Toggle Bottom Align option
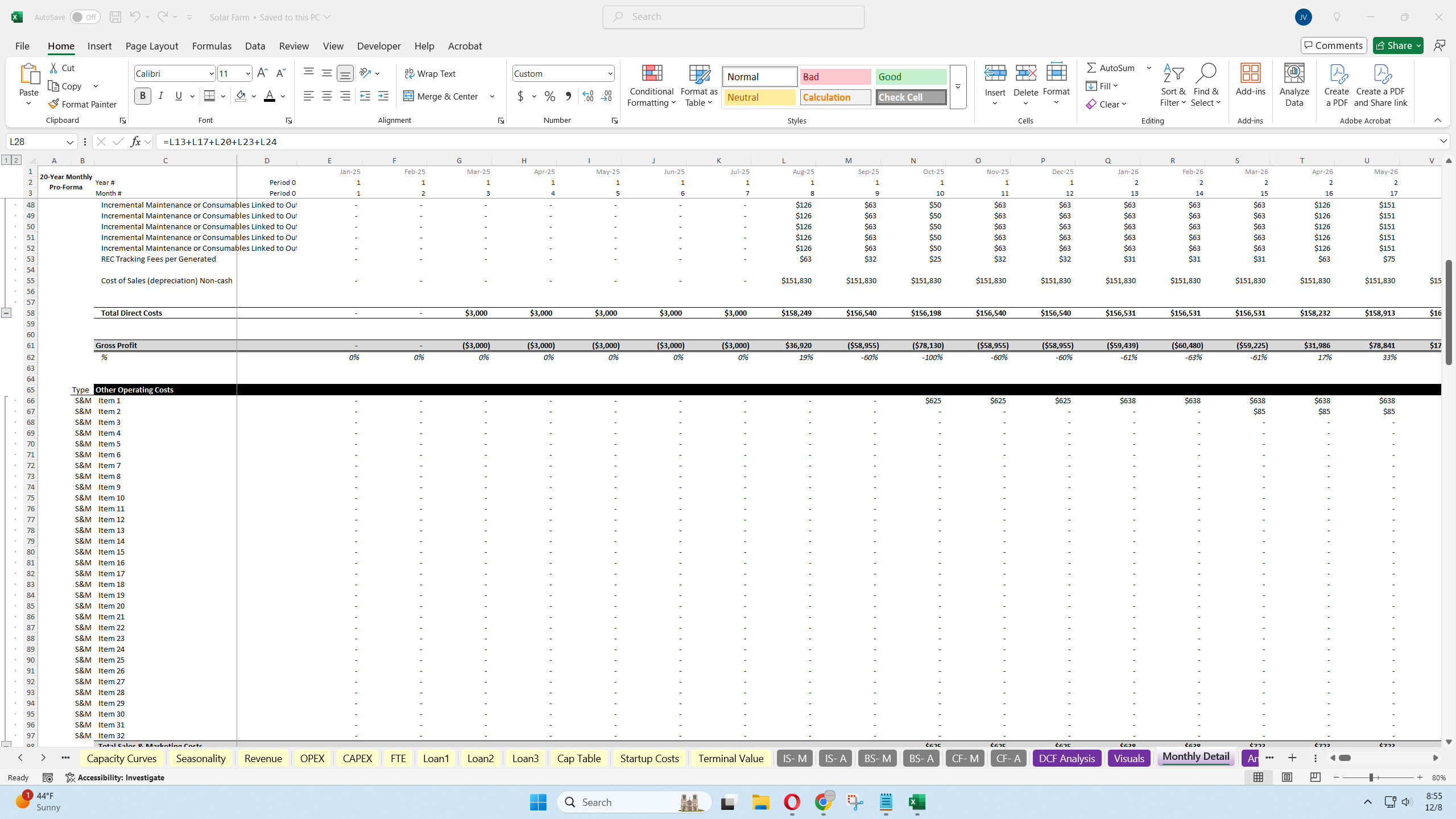Screen dimensions: 1456x819 (x=345, y=73)
